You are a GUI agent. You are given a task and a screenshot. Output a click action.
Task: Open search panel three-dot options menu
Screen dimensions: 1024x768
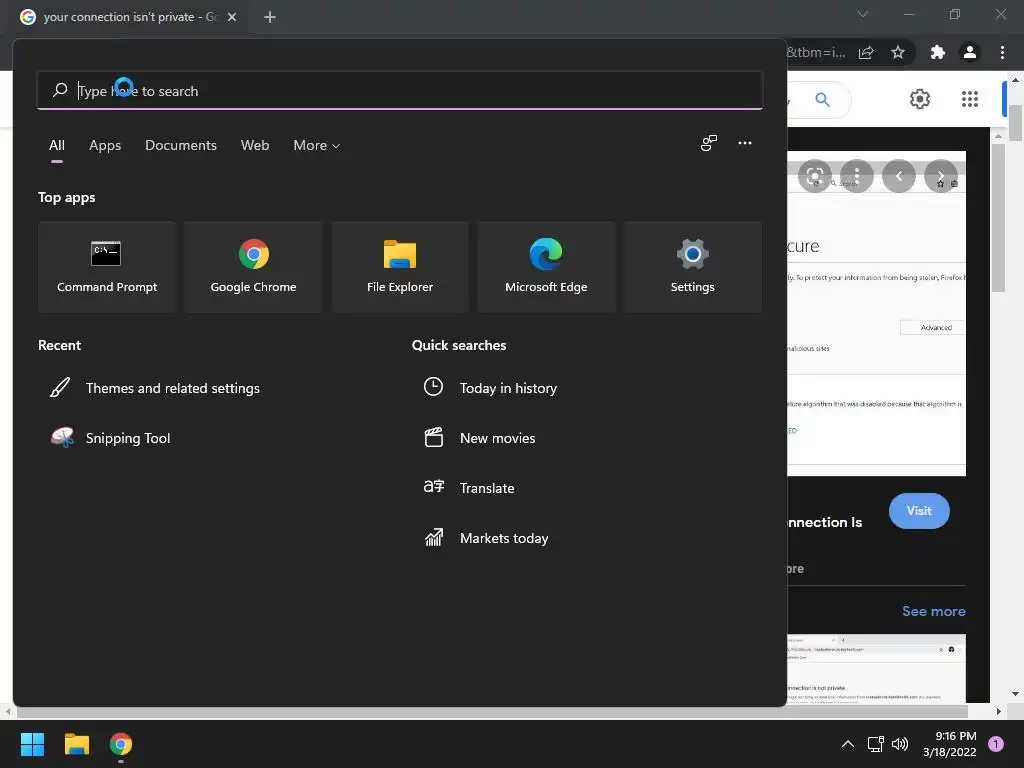coord(744,143)
